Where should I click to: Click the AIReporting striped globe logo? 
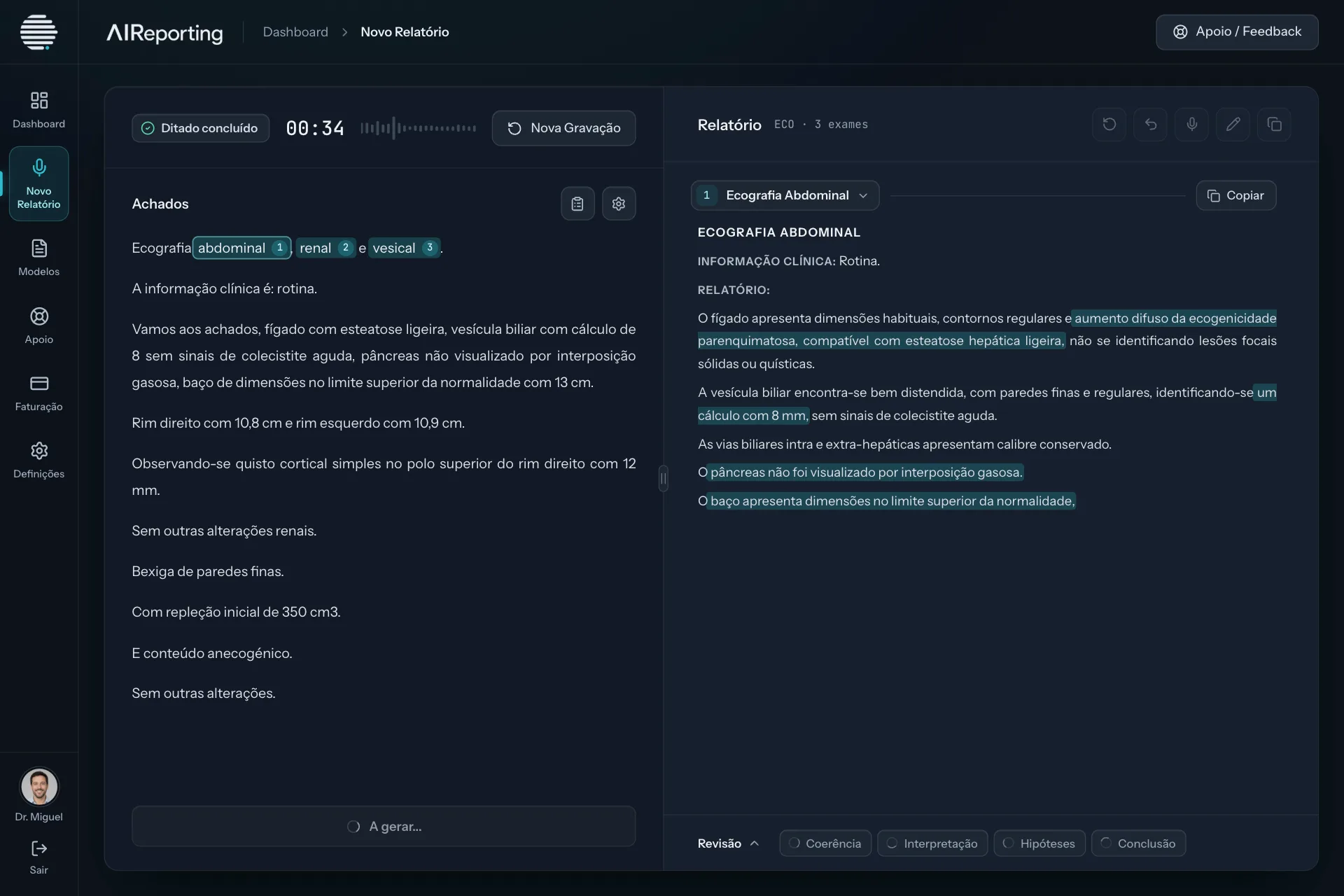pos(38,32)
